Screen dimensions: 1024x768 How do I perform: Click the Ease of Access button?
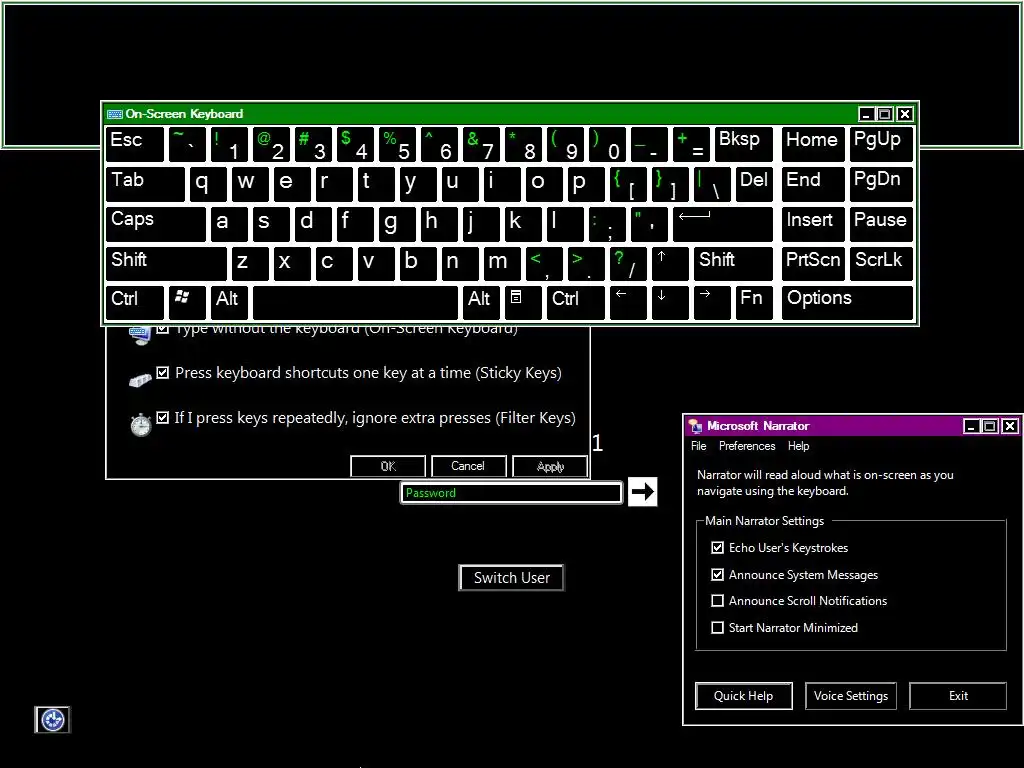(x=52, y=720)
